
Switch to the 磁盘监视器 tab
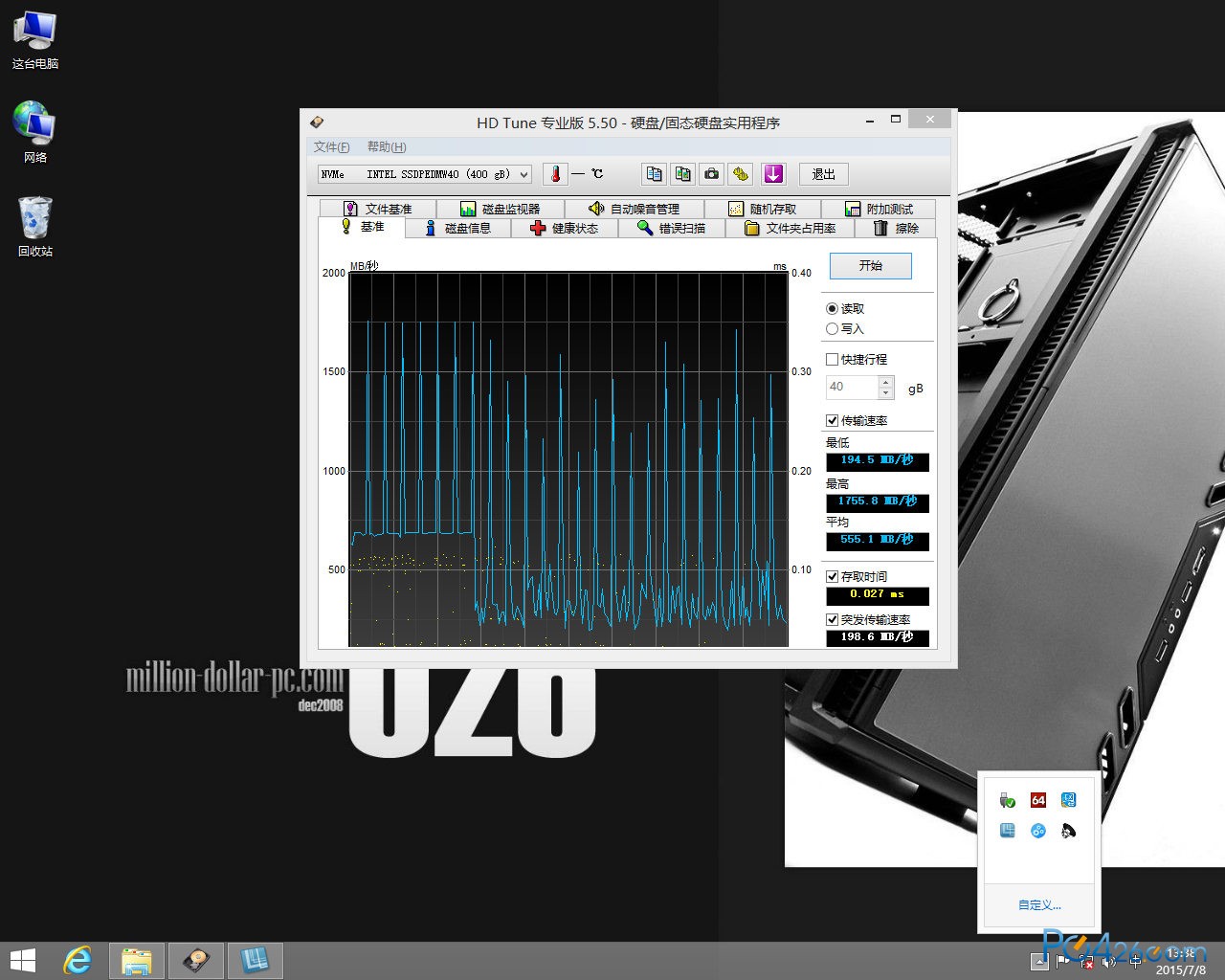click(501, 209)
